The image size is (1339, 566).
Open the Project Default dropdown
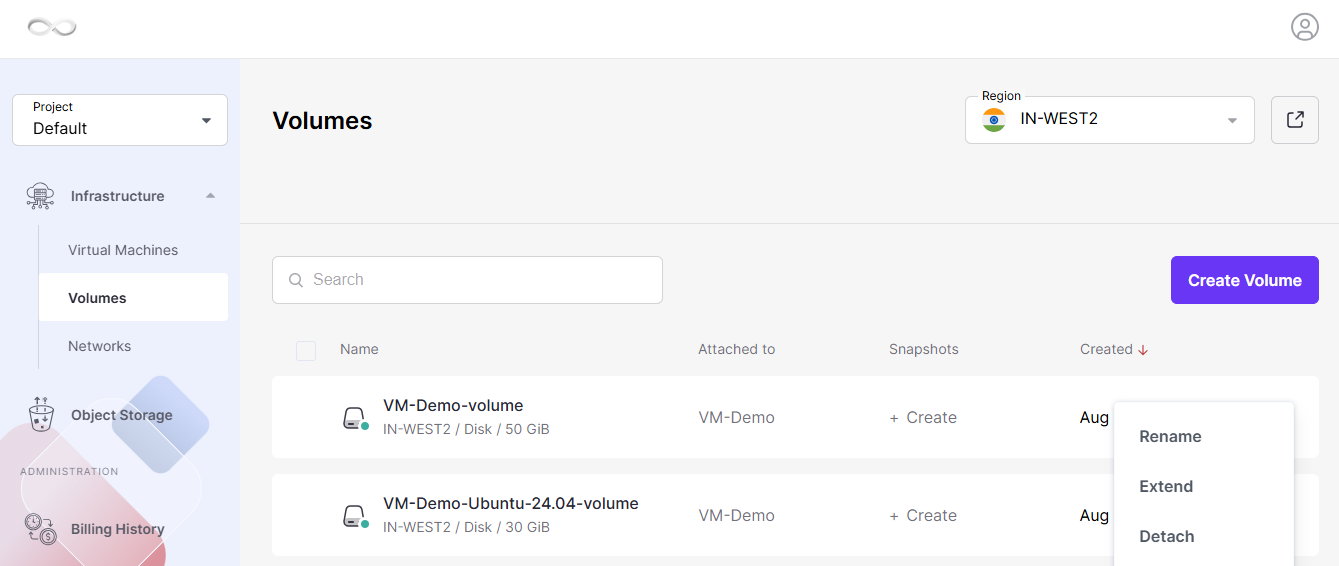click(x=120, y=120)
